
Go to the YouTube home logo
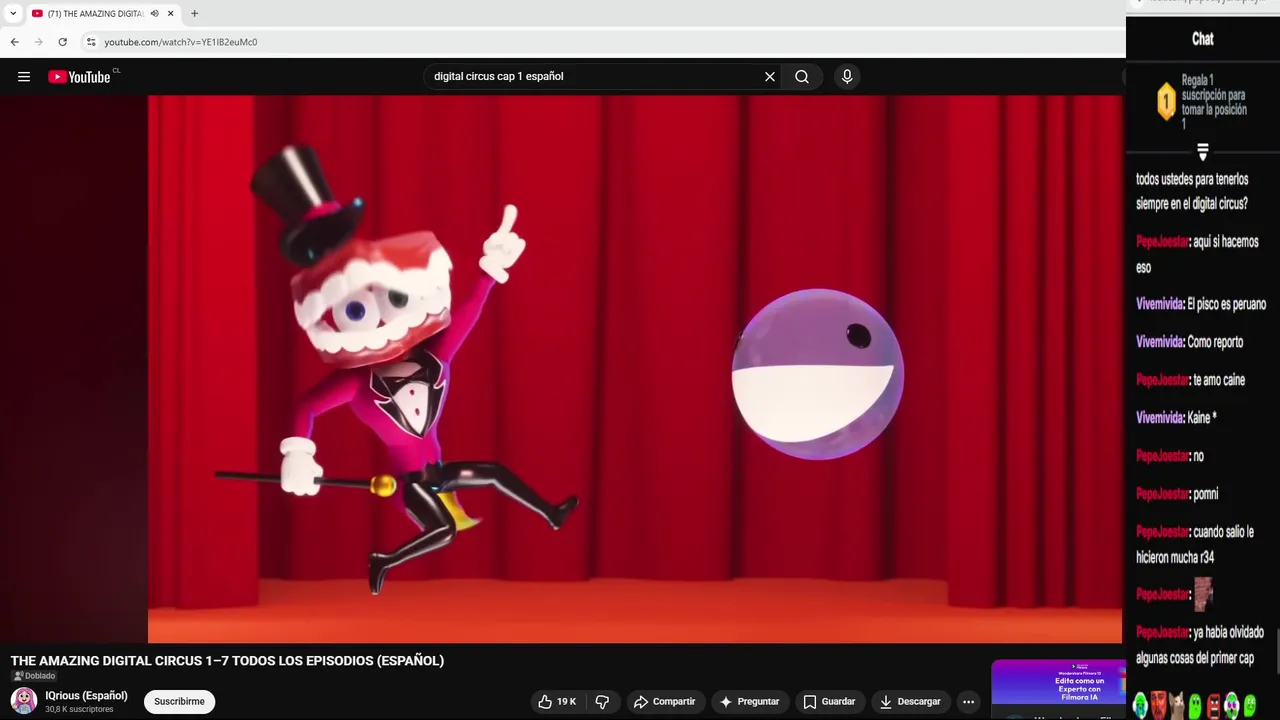point(80,77)
